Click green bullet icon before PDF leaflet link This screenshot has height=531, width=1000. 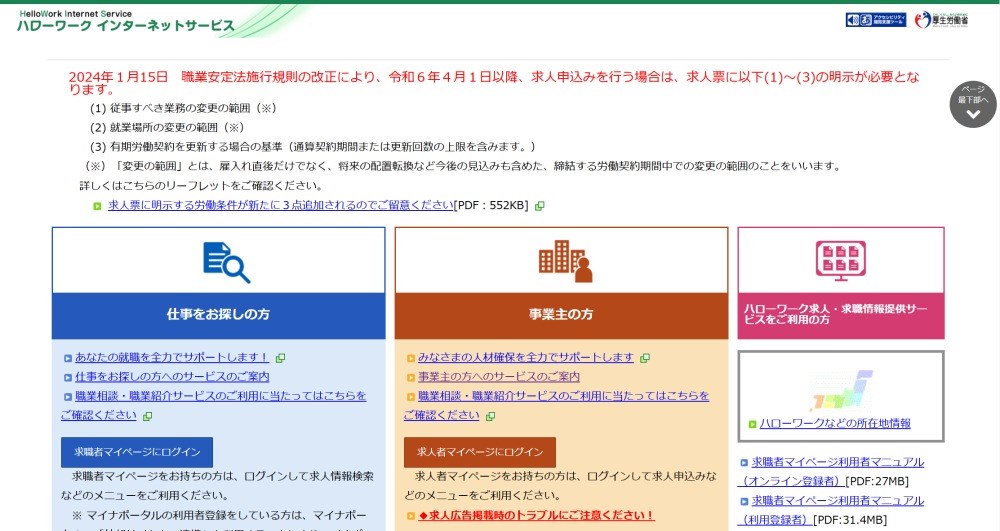click(97, 206)
